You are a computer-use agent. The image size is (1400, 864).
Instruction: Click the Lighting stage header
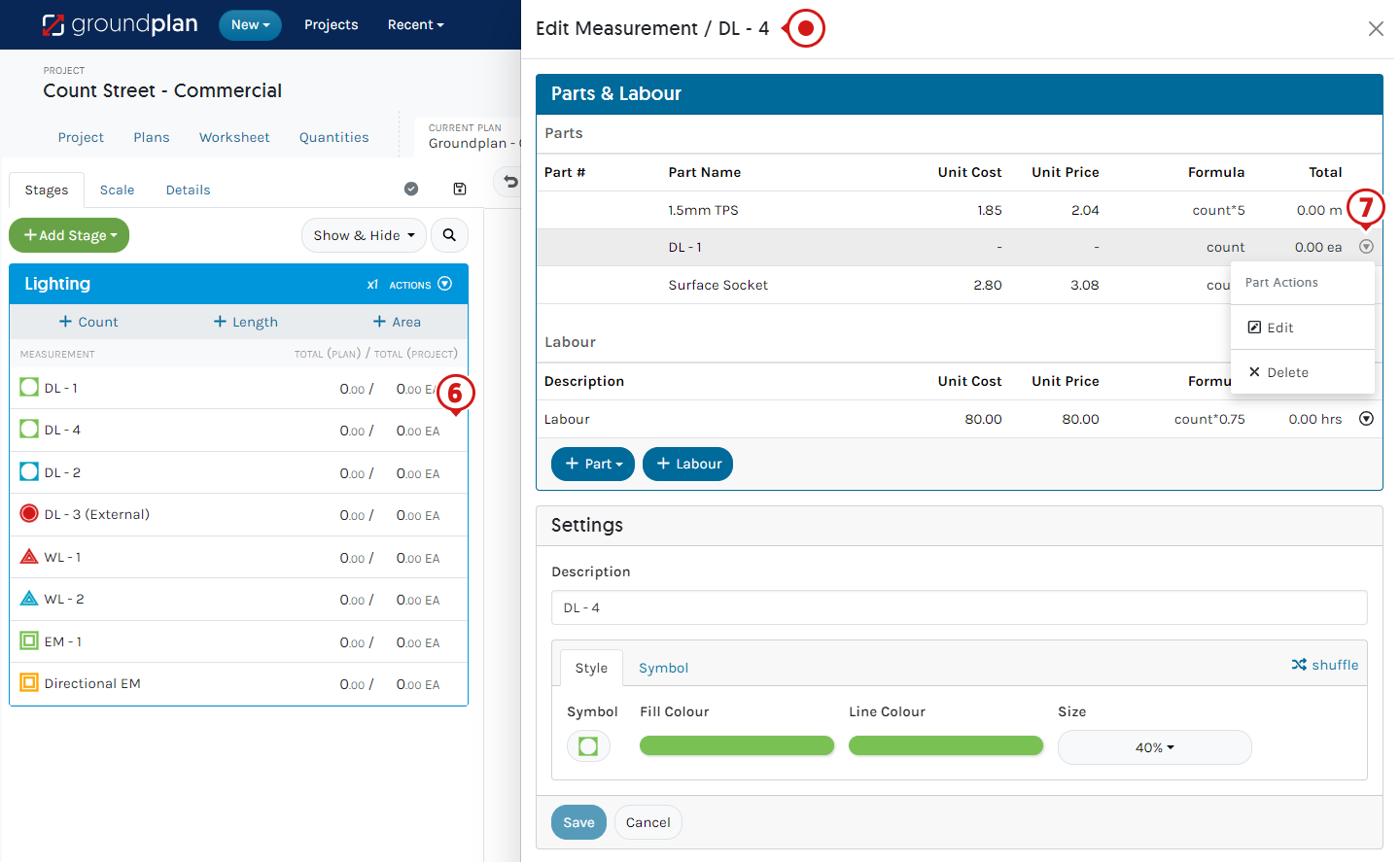pyautogui.click(x=238, y=284)
